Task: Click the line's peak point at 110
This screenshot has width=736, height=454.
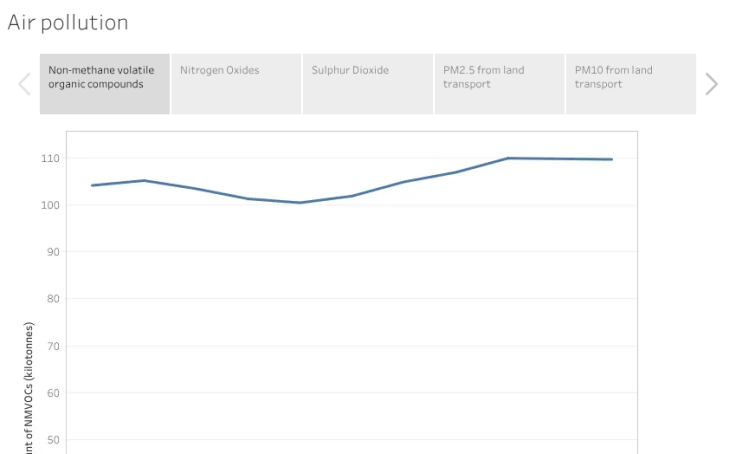Action: pyautogui.click(x=508, y=158)
